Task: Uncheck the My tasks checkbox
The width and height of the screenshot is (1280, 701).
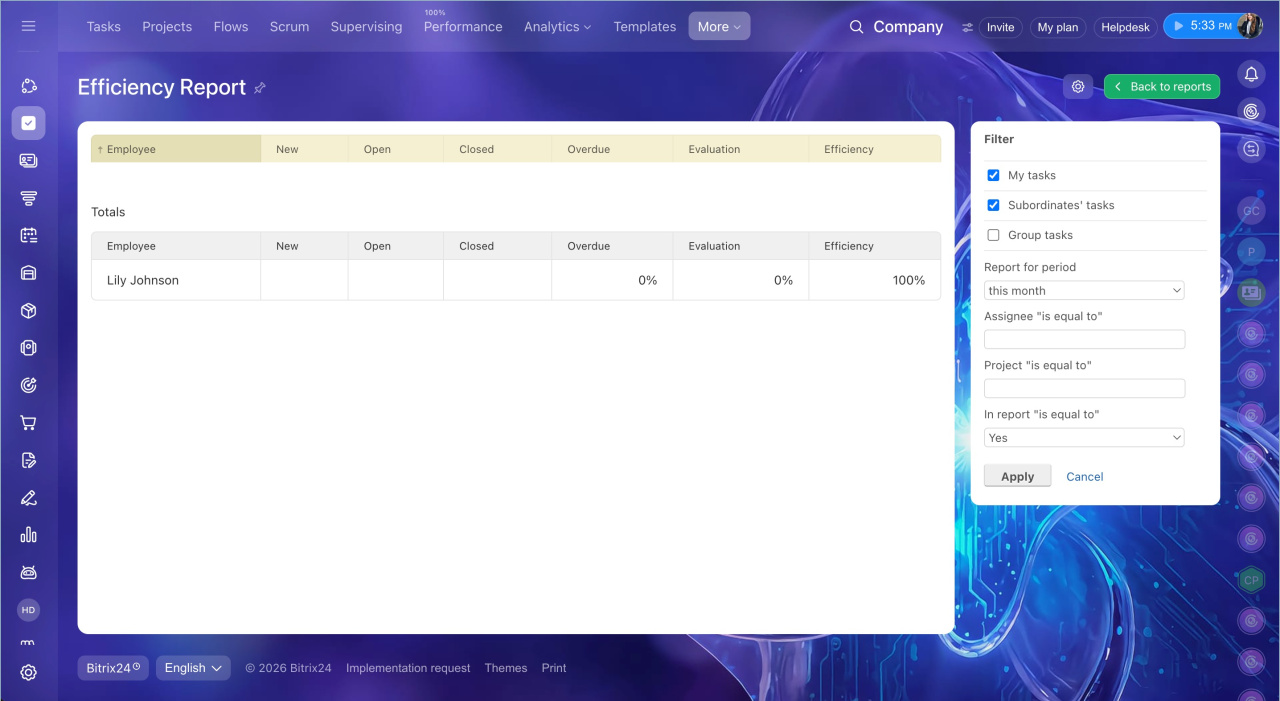Action: (993, 175)
